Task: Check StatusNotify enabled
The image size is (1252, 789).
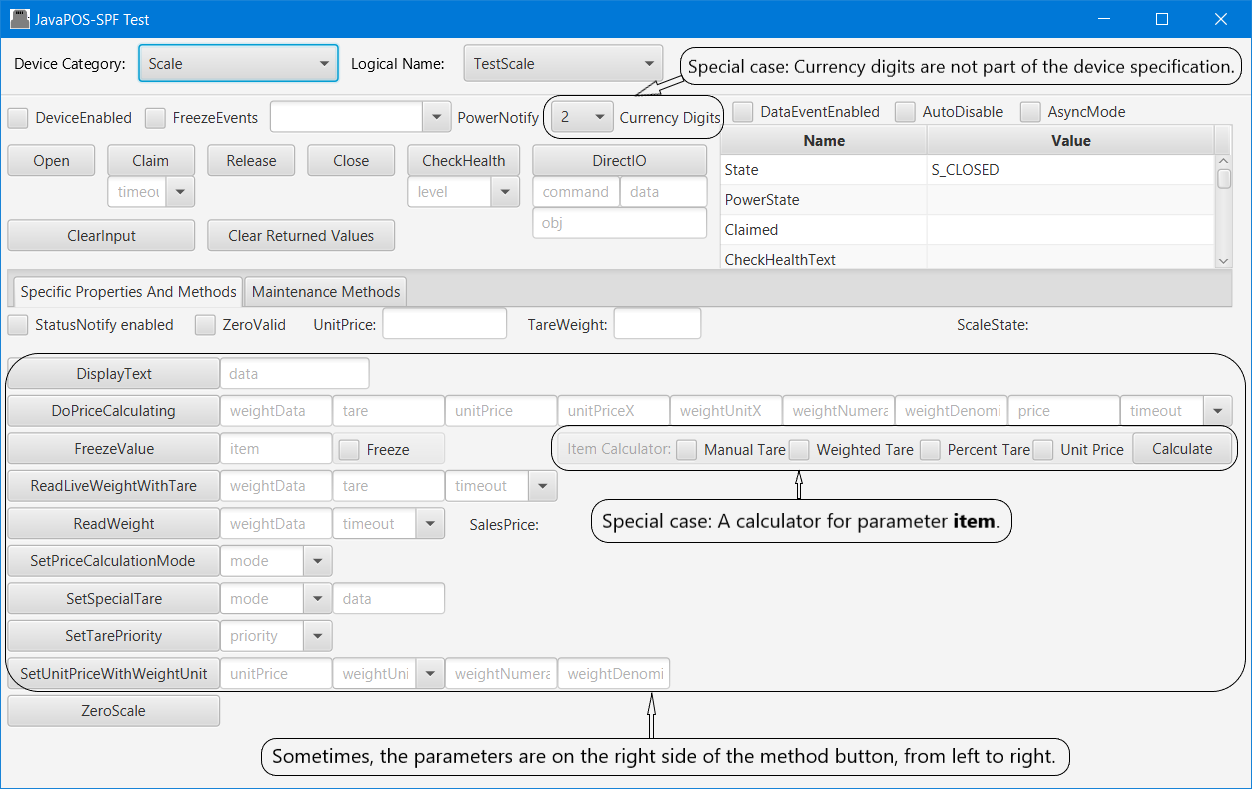Action: coord(18,325)
